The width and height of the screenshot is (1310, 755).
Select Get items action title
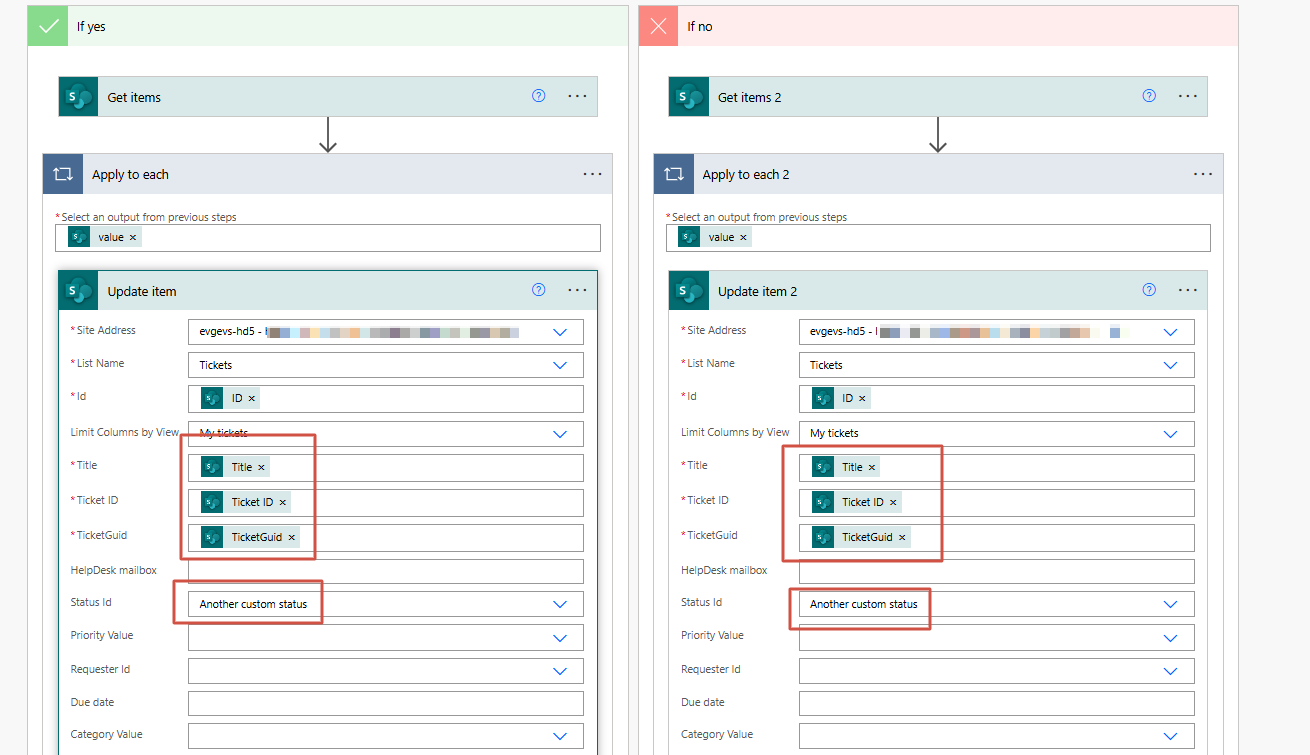pyautogui.click(x=134, y=97)
